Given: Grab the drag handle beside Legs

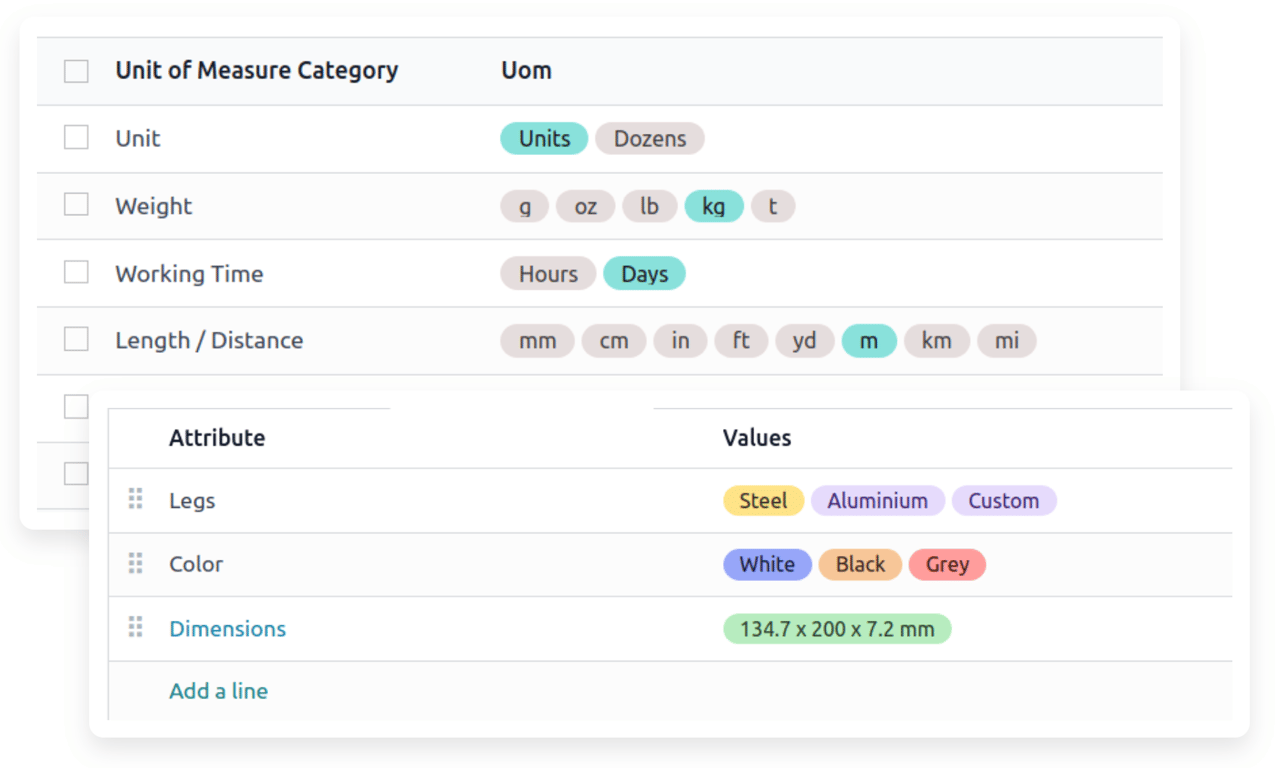Looking at the screenshot, I should pos(135,500).
